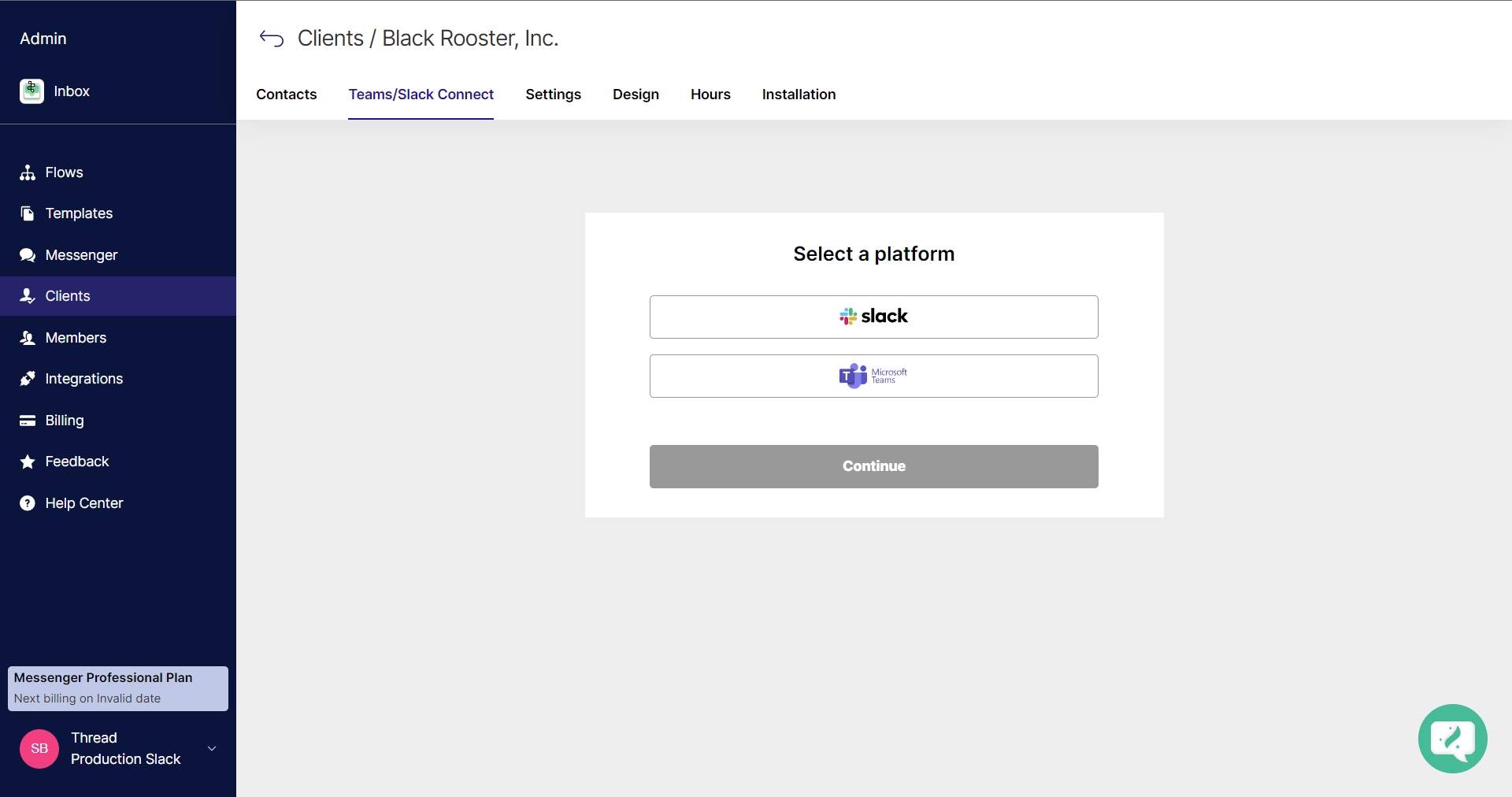
Task: Go to Messenger in the sidebar
Action: [118, 255]
